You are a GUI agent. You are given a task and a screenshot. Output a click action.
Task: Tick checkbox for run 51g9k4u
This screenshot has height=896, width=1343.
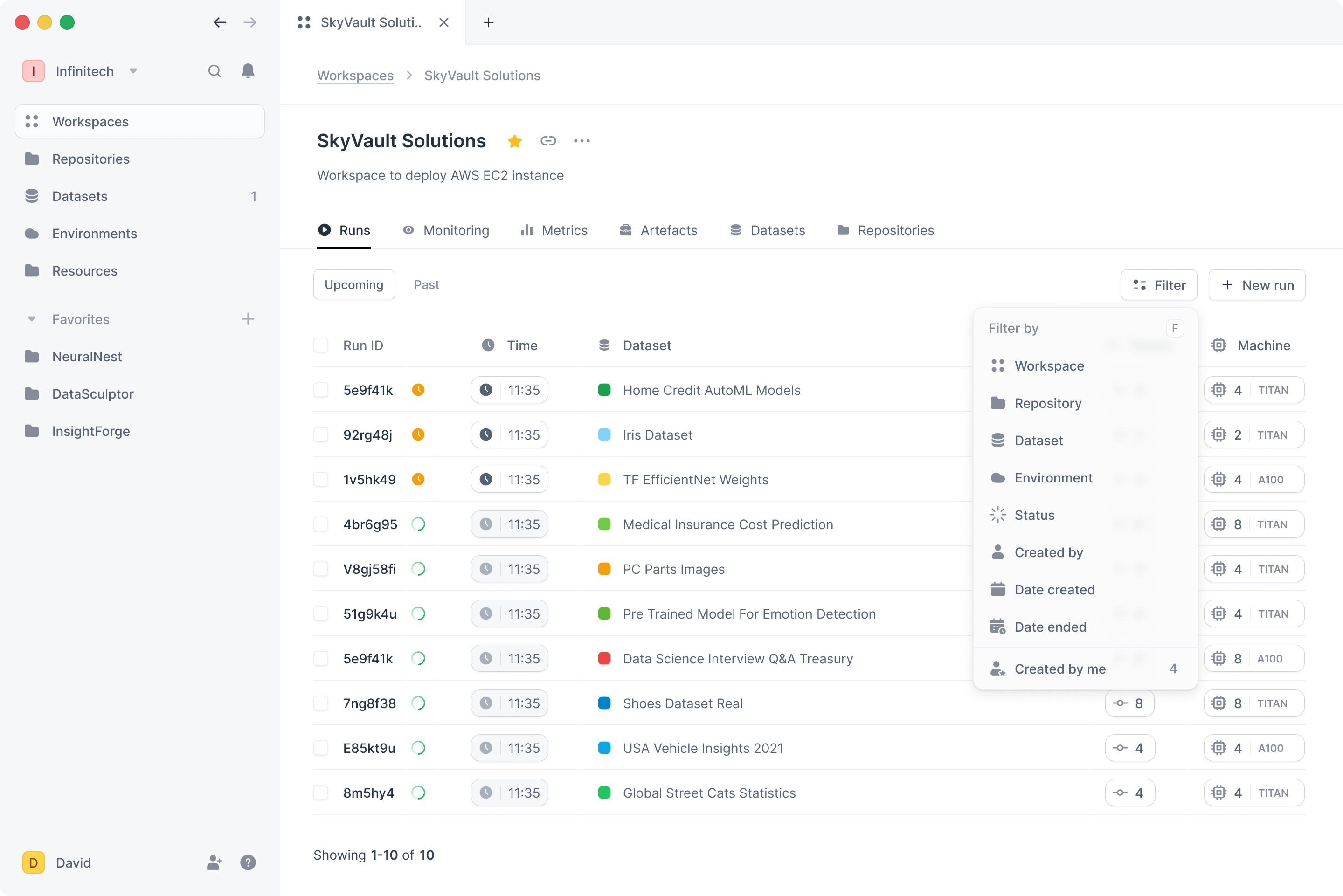click(x=321, y=613)
